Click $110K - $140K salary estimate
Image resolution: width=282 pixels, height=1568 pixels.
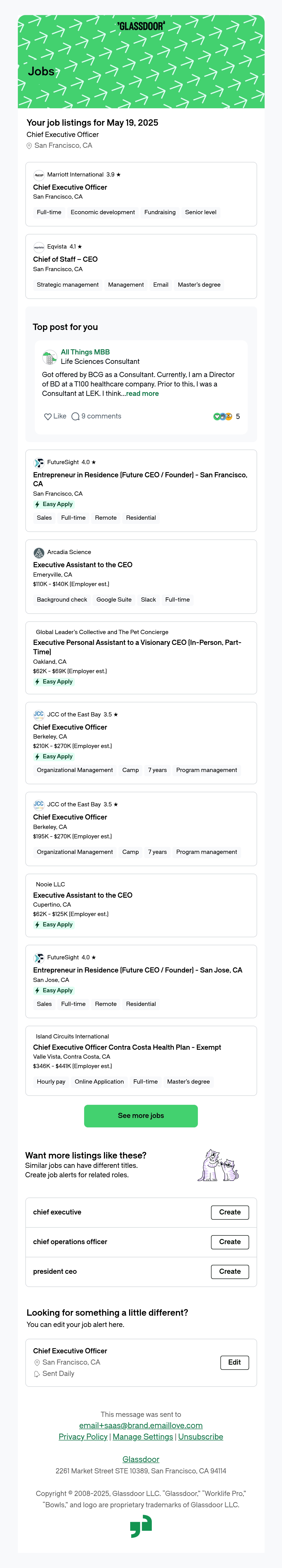coord(71,584)
